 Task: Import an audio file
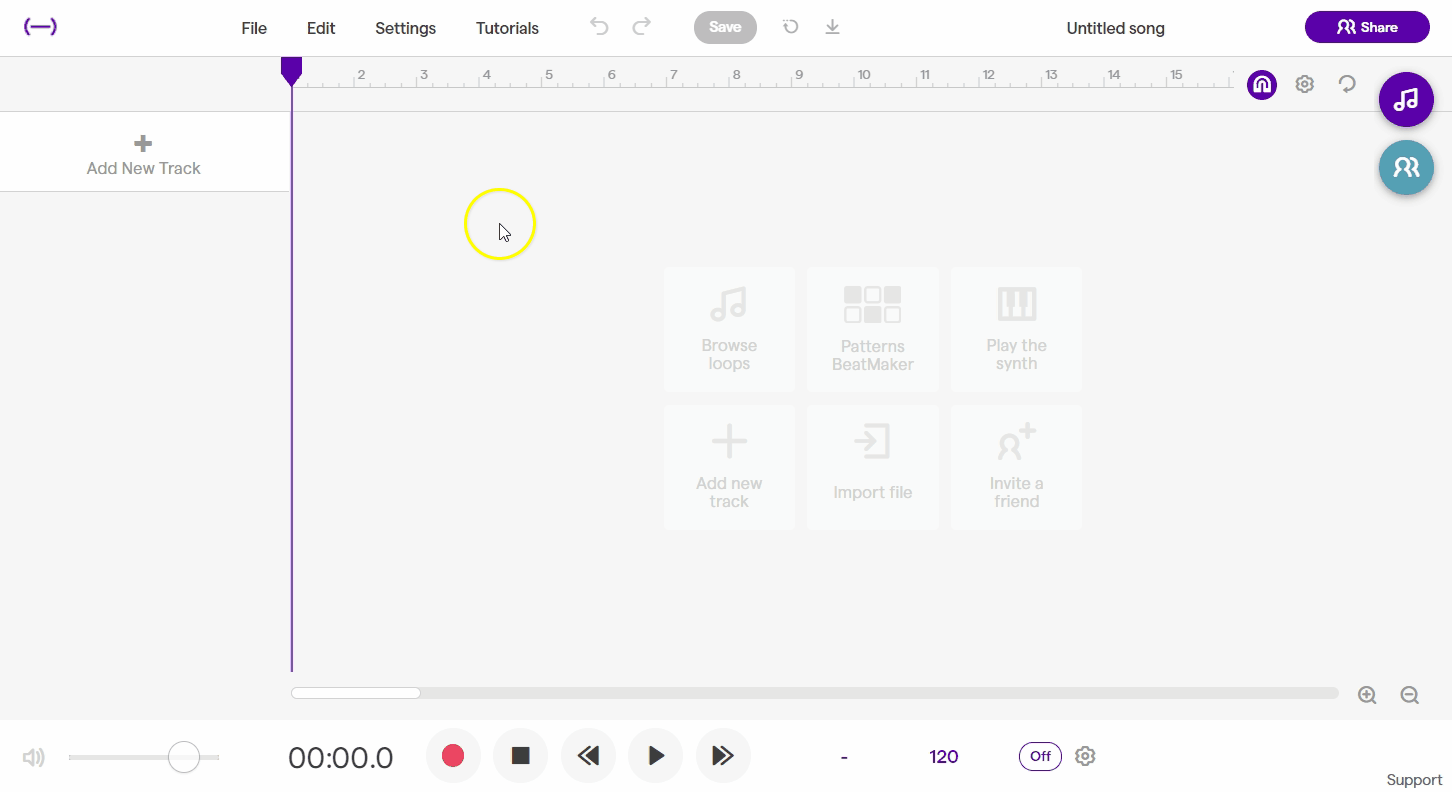click(872, 466)
